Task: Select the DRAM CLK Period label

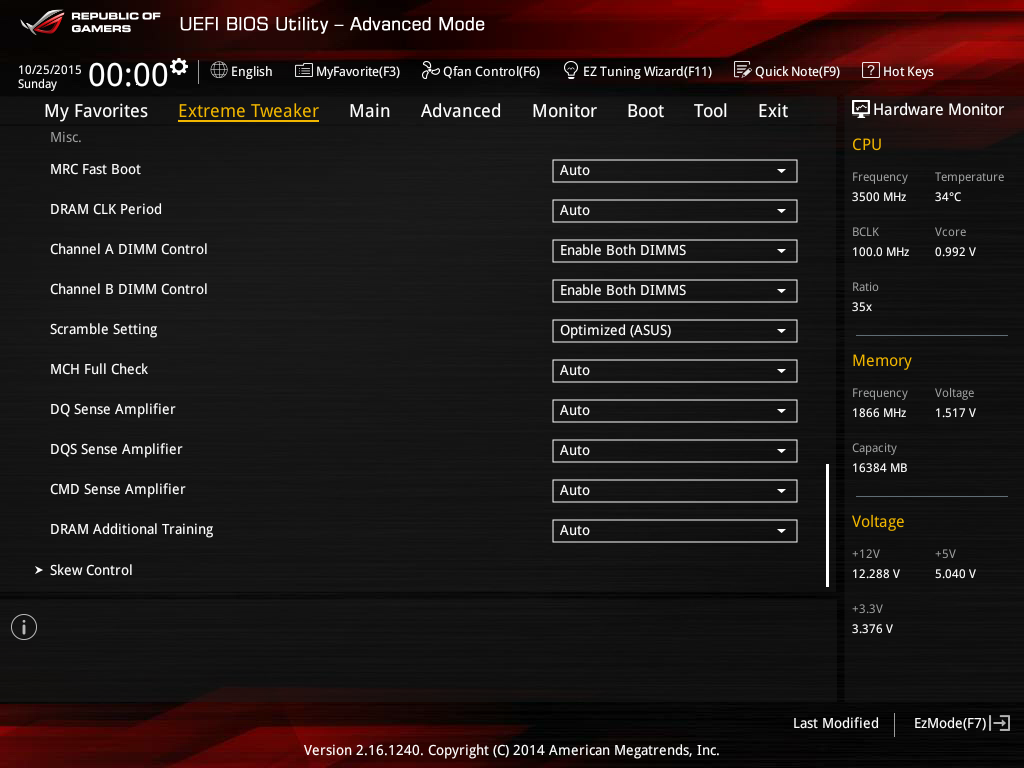Action: point(106,209)
